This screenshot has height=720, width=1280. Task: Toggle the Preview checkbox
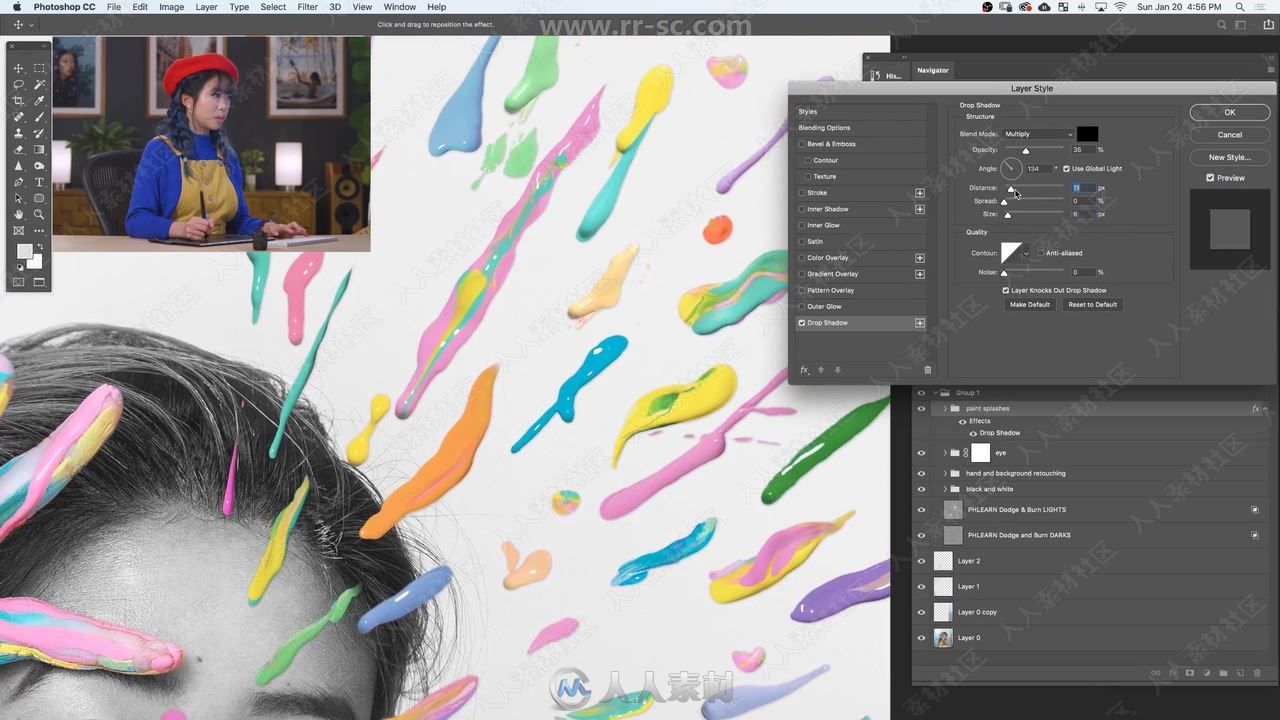click(x=1210, y=178)
